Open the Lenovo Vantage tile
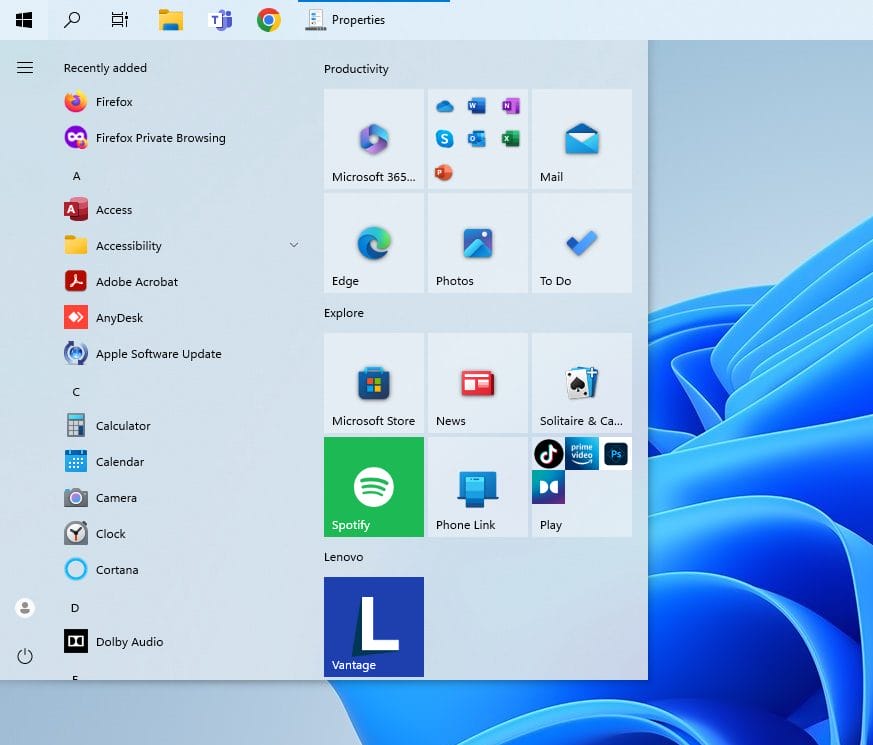Screen dimensions: 873x745 [x=373, y=627]
